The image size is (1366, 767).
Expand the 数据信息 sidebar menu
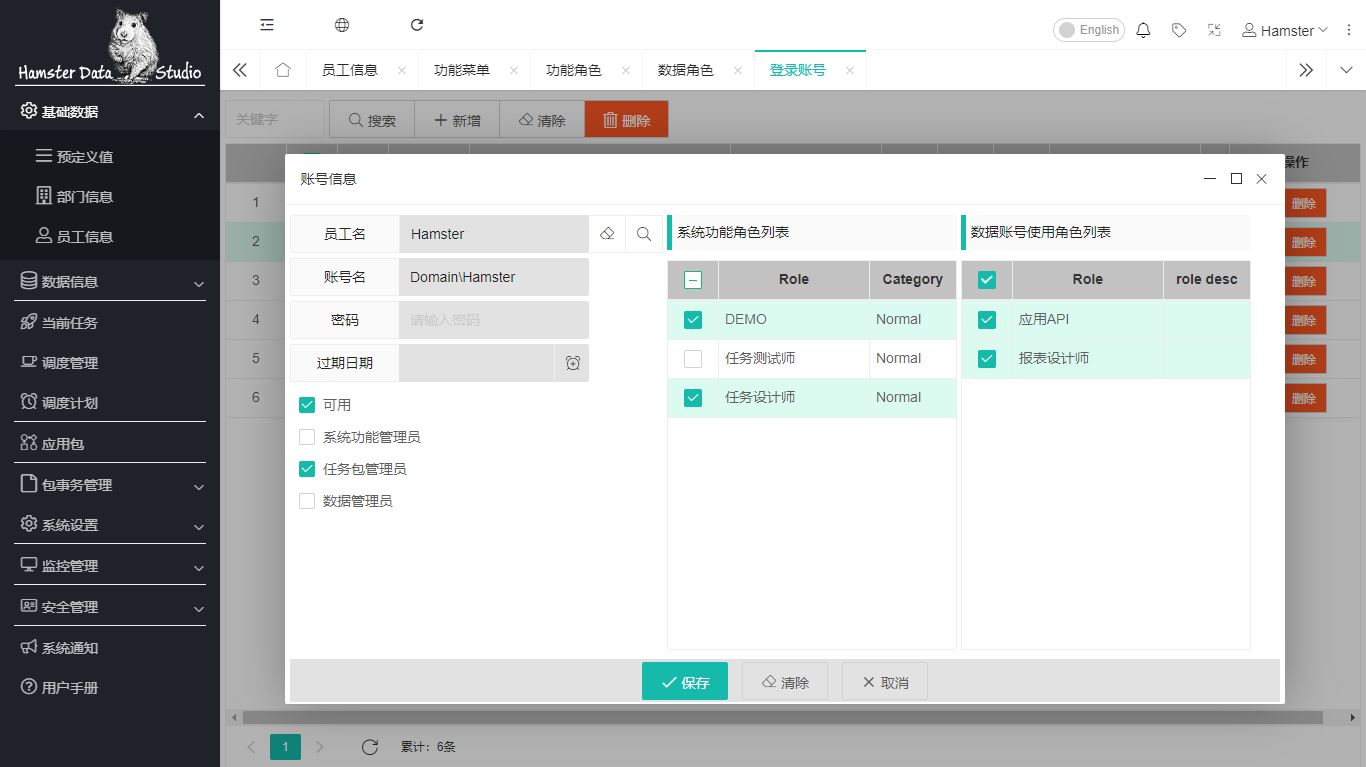click(x=110, y=282)
